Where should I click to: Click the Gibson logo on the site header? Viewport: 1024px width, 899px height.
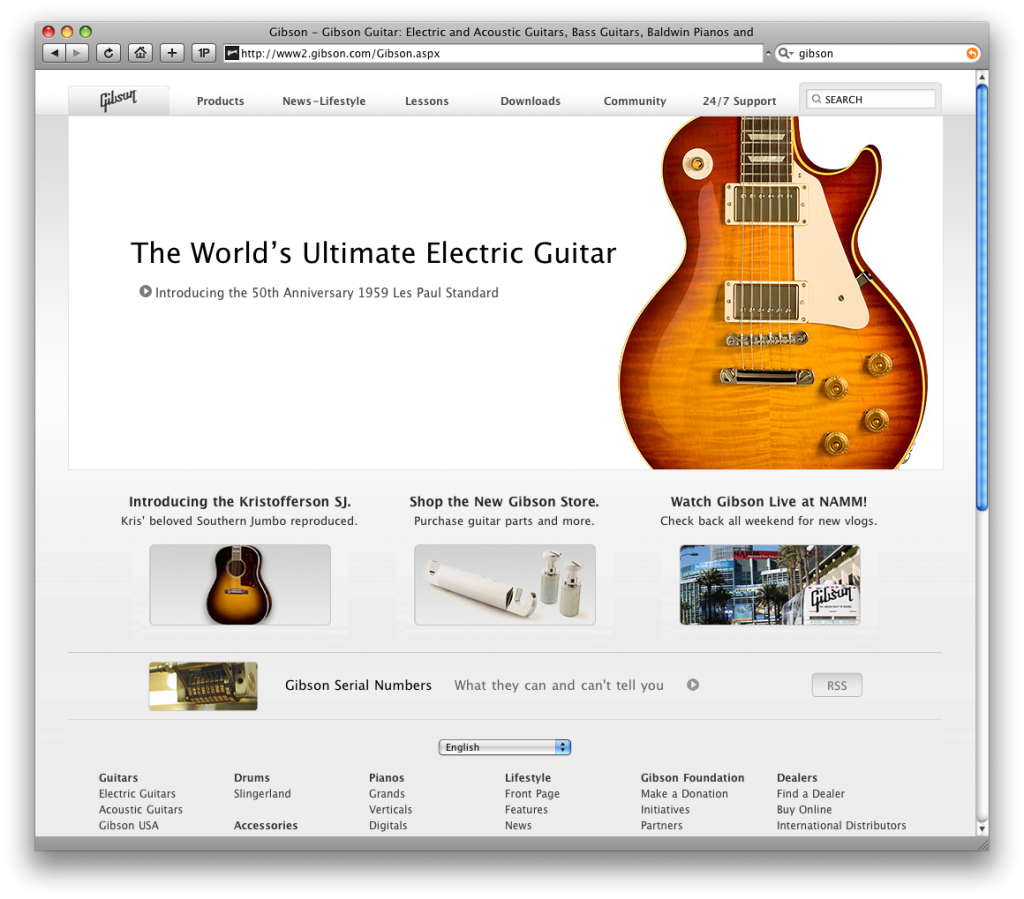[118, 101]
